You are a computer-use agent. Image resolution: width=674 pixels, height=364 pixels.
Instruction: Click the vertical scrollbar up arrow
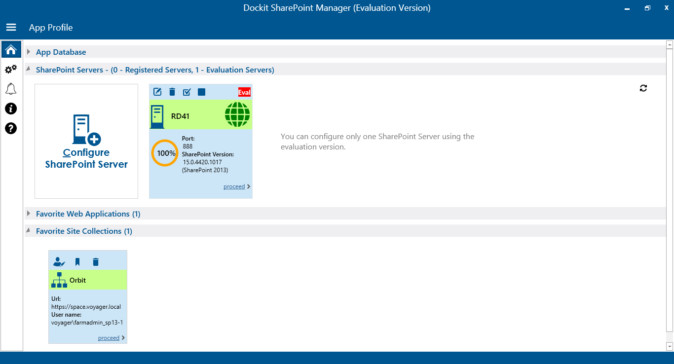pos(669,44)
